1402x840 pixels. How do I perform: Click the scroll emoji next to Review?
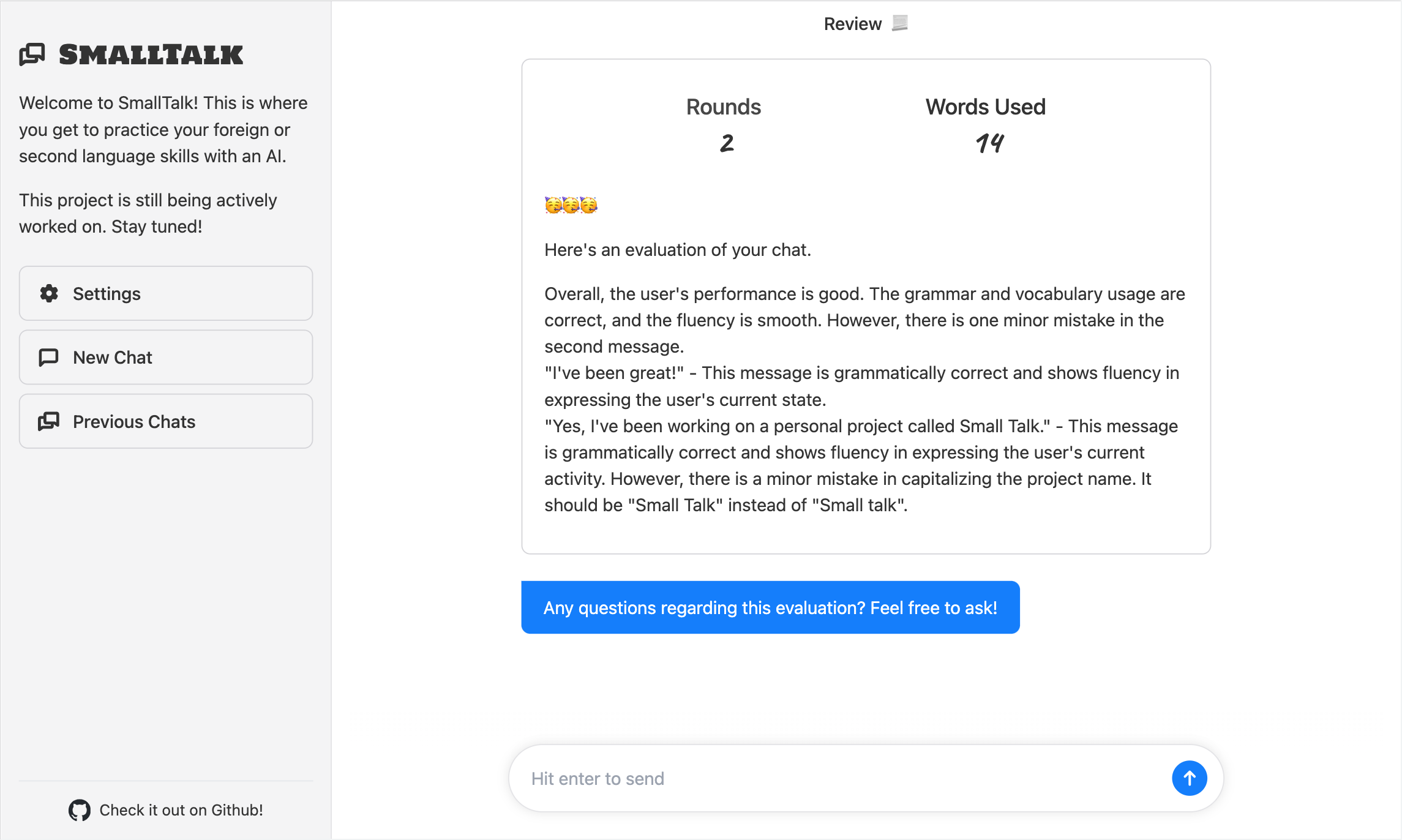tap(899, 23)
